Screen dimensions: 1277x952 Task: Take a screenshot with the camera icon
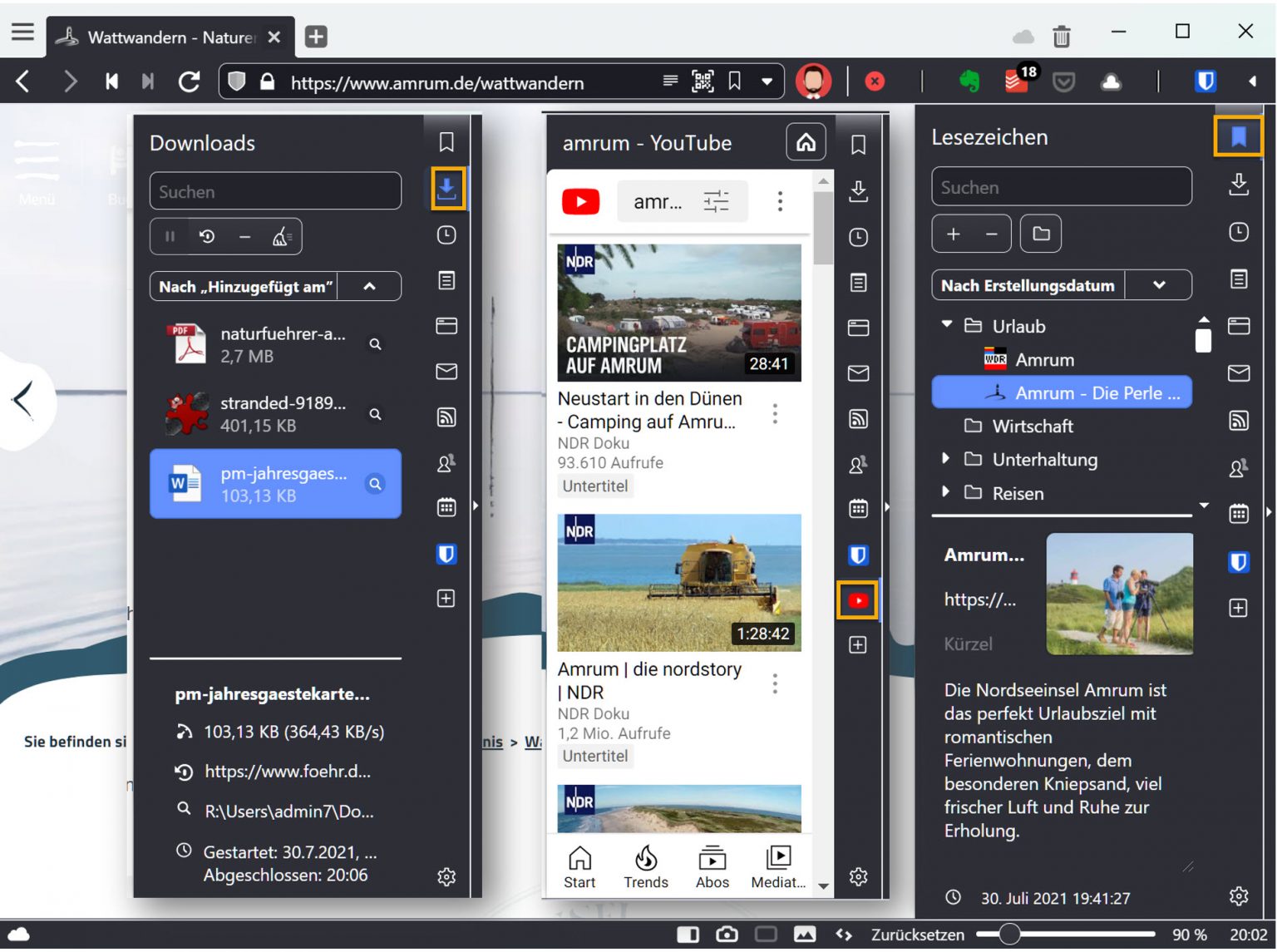point(727,934)
